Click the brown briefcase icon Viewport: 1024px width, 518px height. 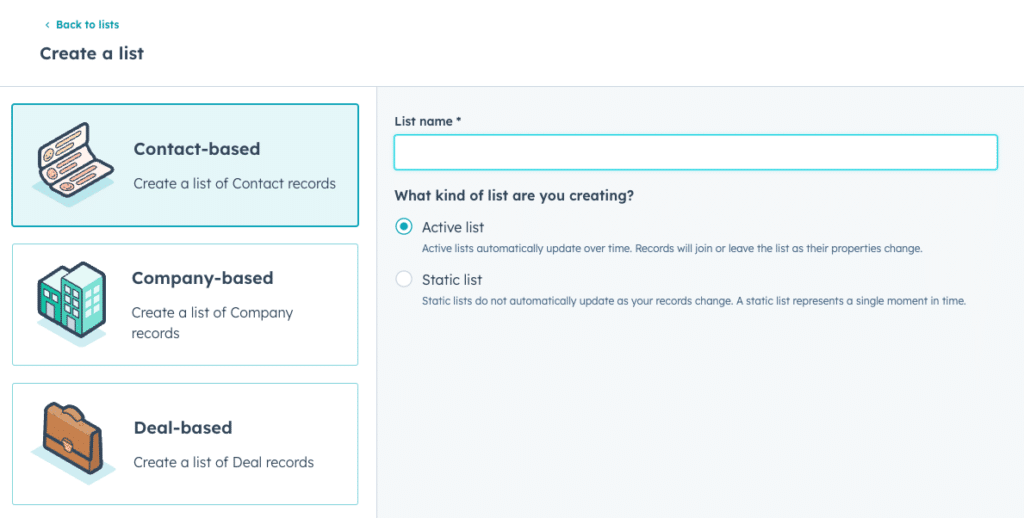[x=73, y=444]
